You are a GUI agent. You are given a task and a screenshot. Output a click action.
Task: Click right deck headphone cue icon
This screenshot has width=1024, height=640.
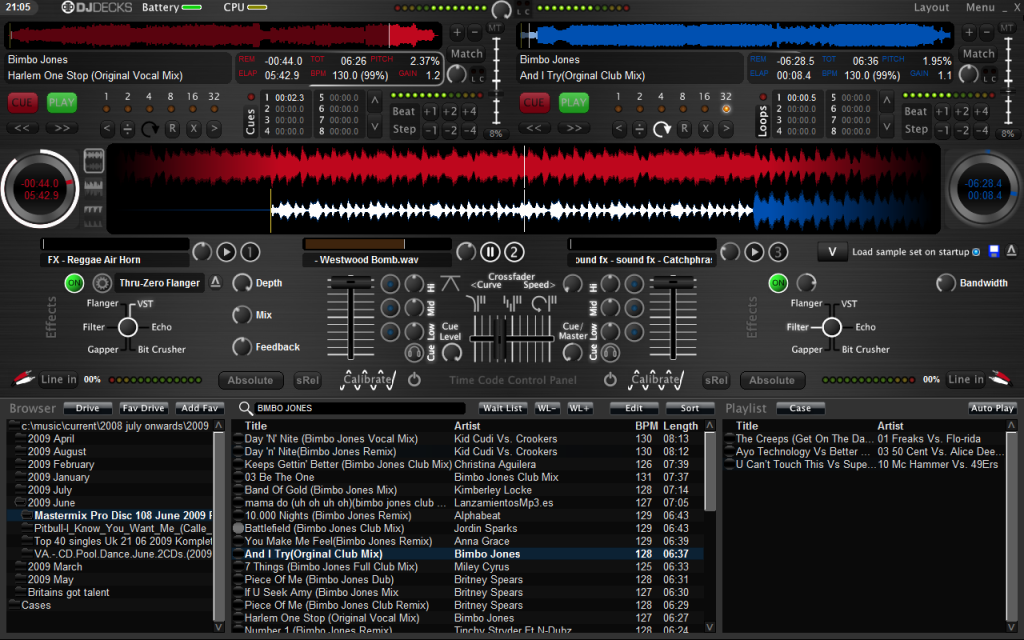tap(610, 353)
